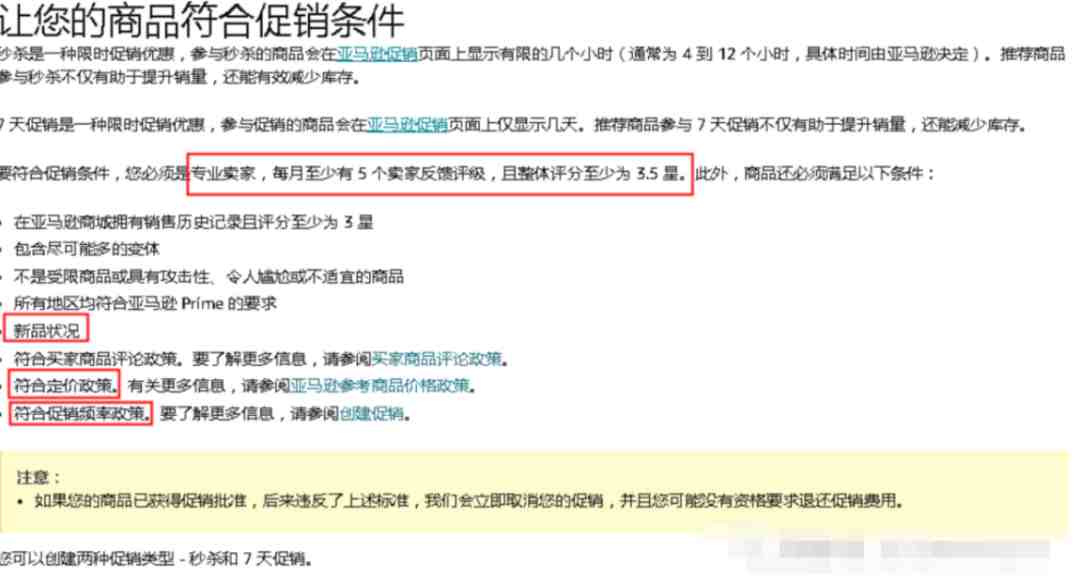This screenshot has width=1080, height=582.
Task: Click the 创建促销 link
Action: pos(371,413)
